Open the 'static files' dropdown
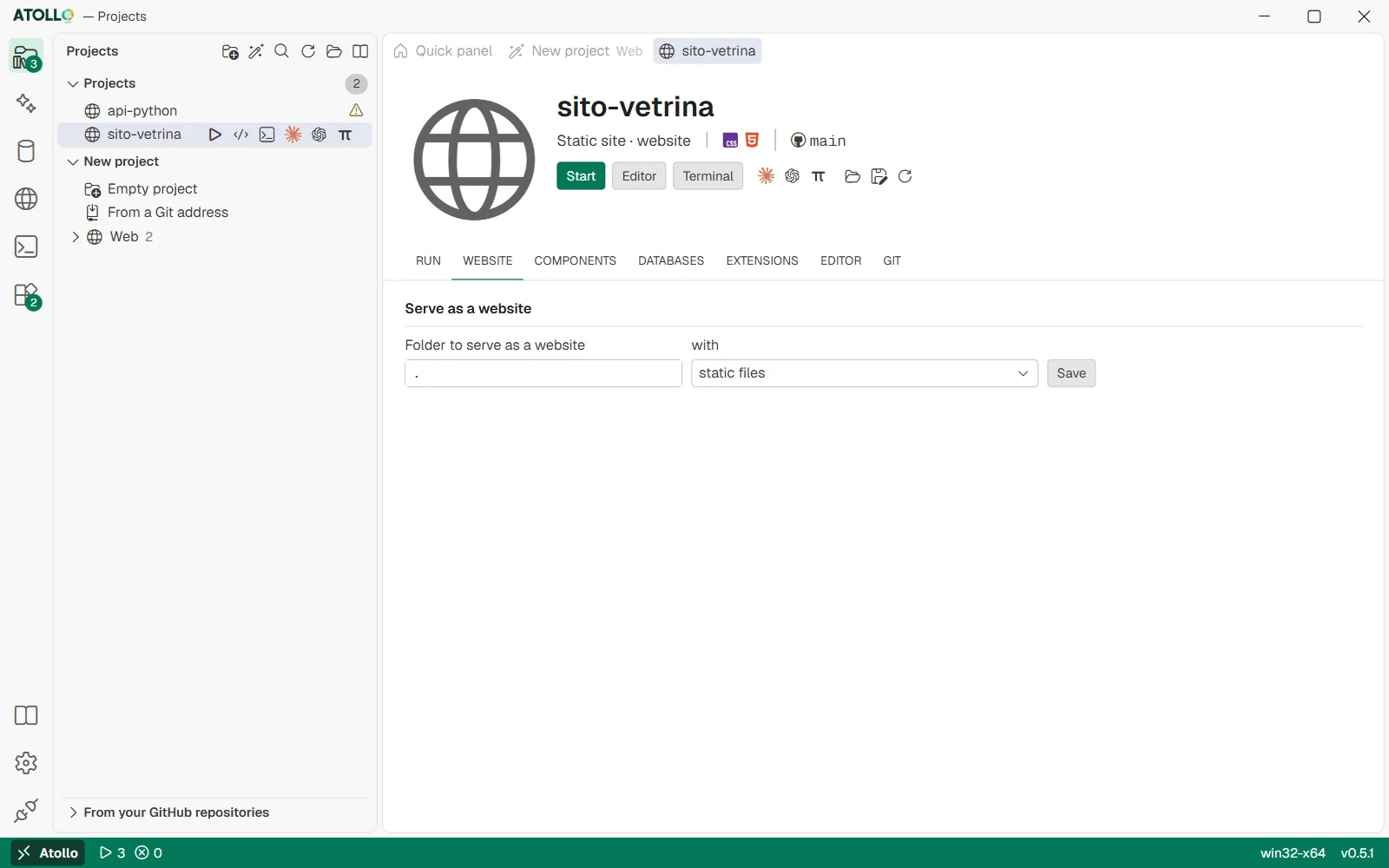Screen dimensions: 1389x868 [x=865, y=373]
